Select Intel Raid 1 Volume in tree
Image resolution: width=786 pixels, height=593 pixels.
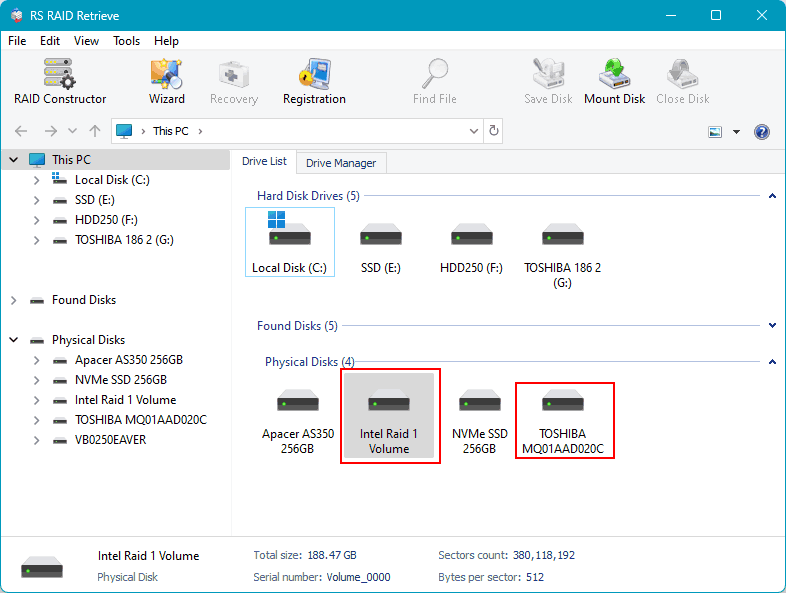pos(125,400)
